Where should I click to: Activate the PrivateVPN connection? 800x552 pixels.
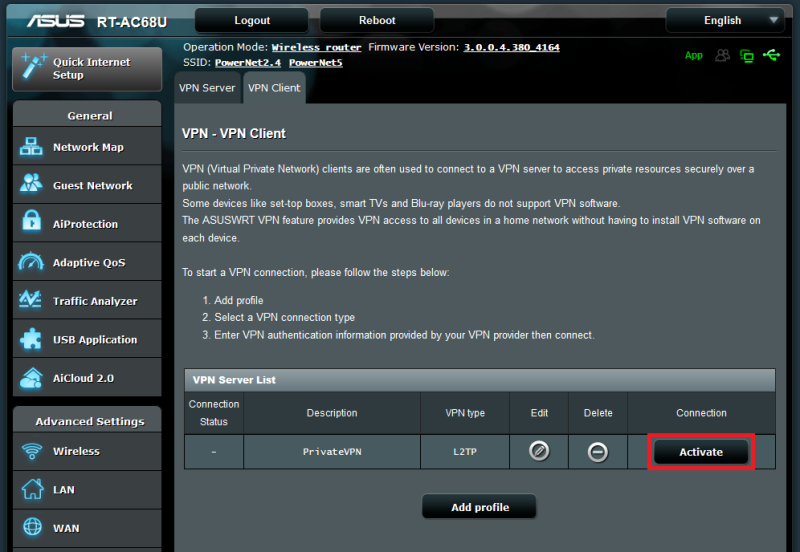tap(701, 452)
